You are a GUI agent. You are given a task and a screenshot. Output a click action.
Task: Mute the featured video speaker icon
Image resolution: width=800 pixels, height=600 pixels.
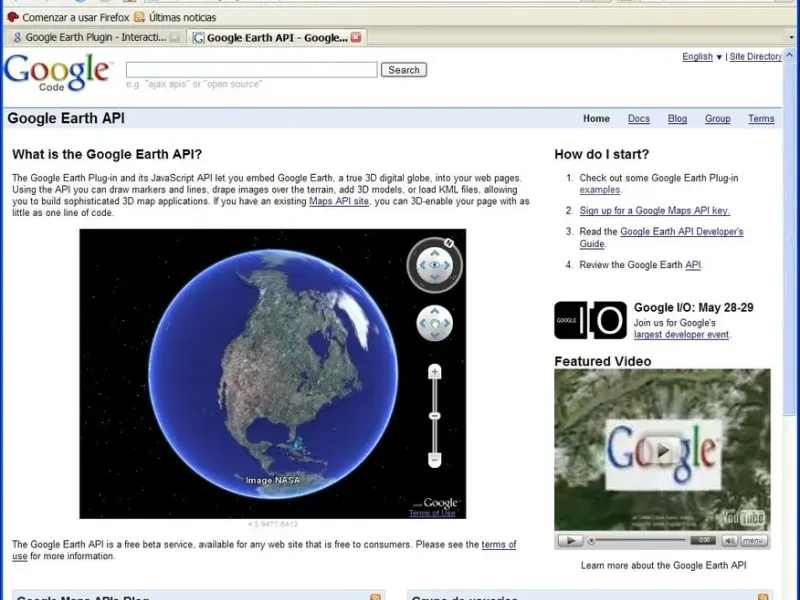(731, 540)
